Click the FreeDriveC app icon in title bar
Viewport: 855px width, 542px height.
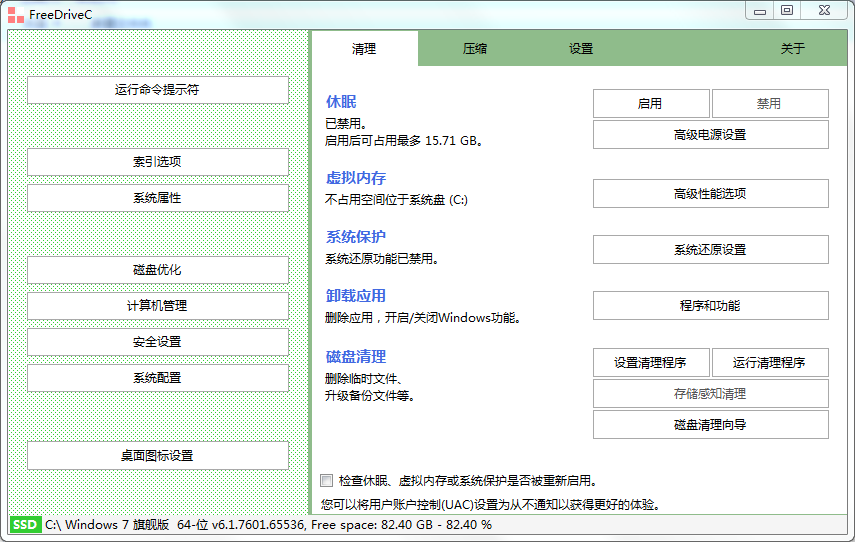click(16, 14)
